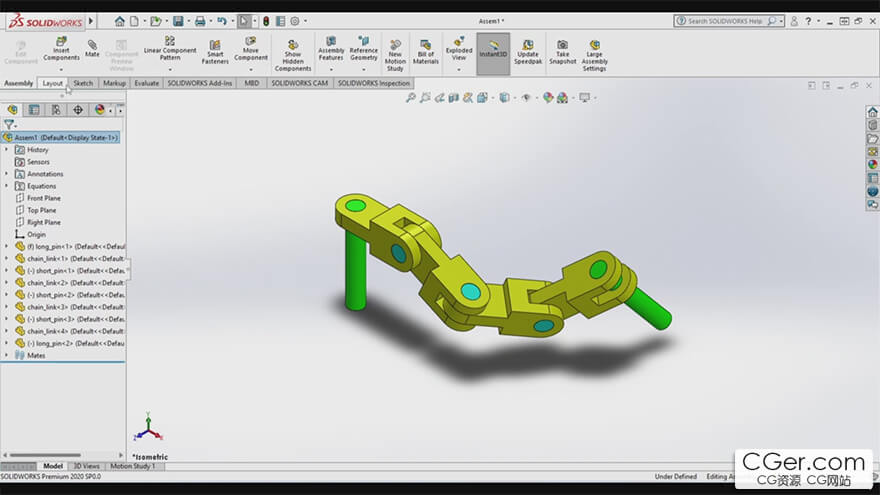Open DisplayManager color ball tab
Viewport: 880px width, 495px height.
tap(100, 109)
